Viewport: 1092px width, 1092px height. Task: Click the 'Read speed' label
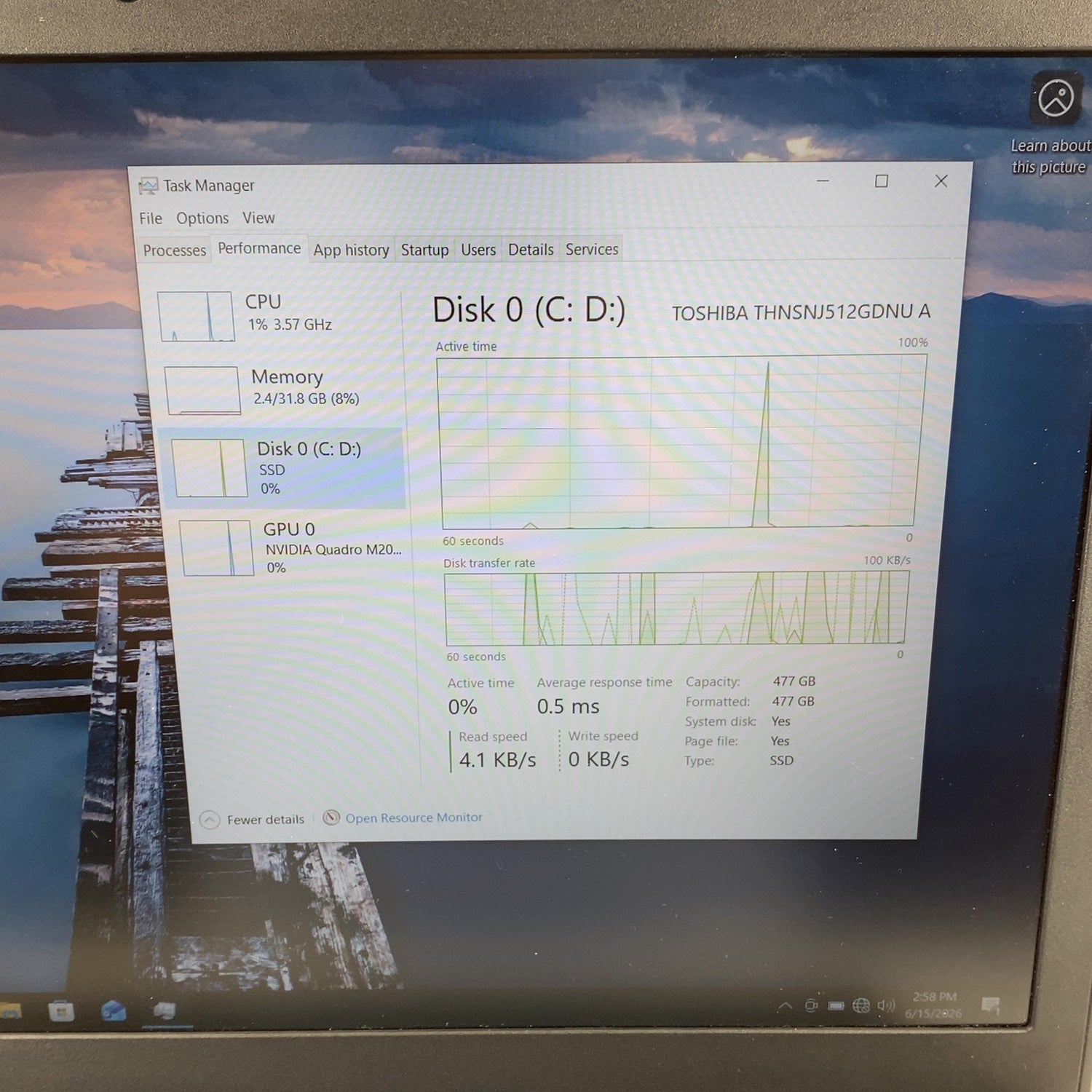click(492, 737)
